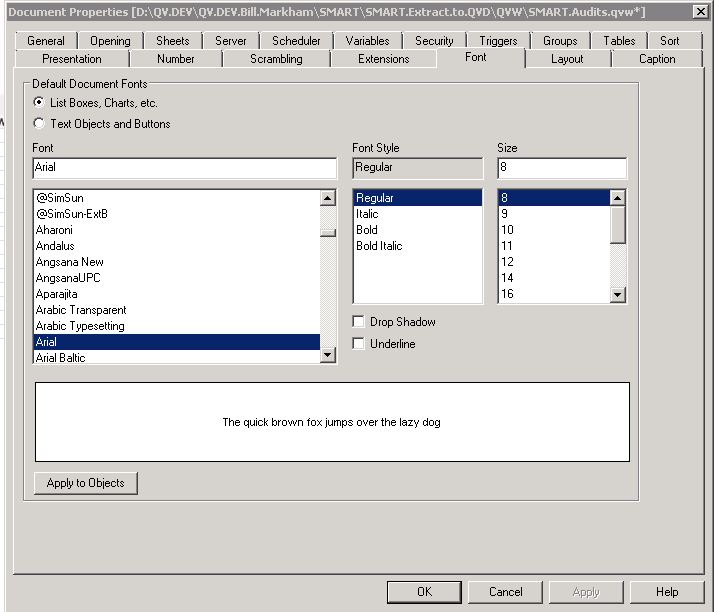Open the Presentation tab
Image resolution: width=714 pixels, height=612 pixels.
click(72, 59)
